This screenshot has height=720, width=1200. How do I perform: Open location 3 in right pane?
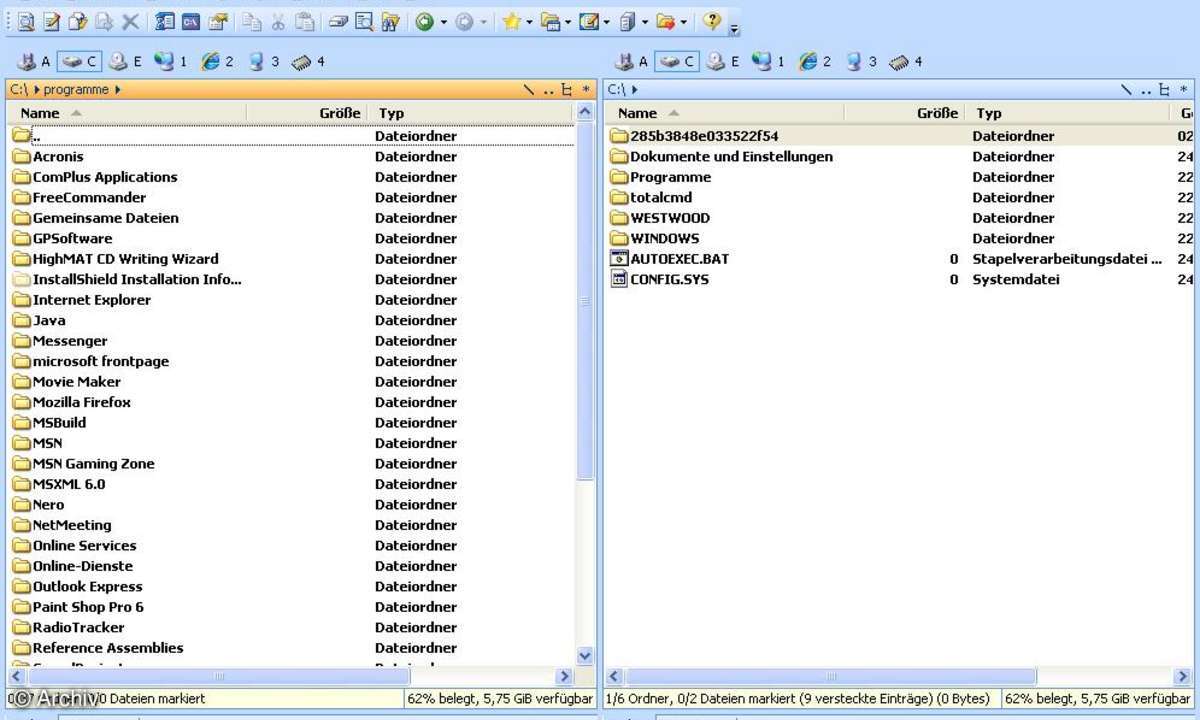click(861, 62)
